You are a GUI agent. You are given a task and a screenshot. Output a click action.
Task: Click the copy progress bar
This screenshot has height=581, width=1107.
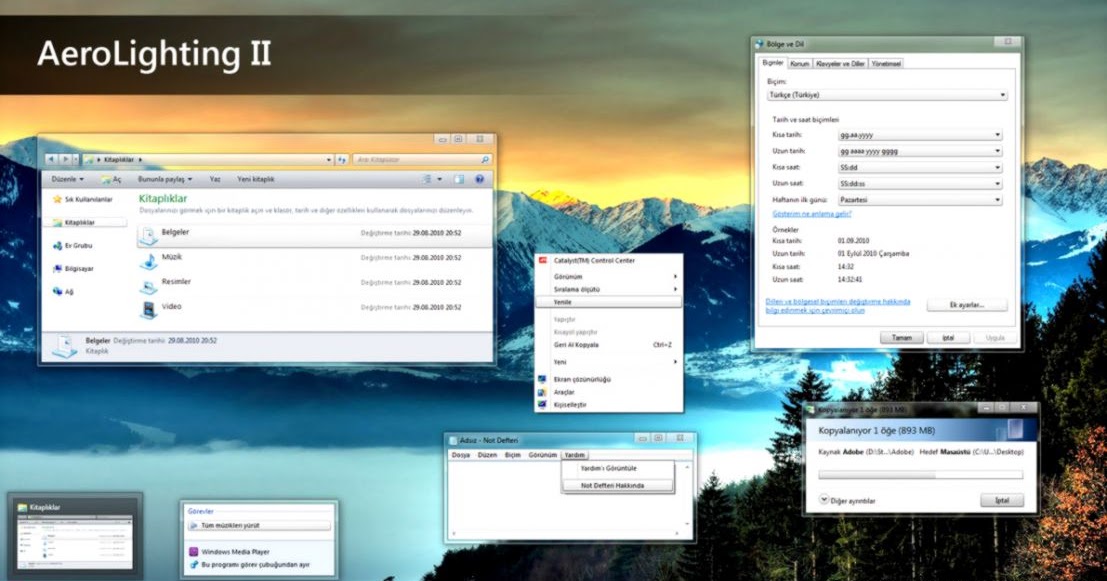[x=919, y=474]
